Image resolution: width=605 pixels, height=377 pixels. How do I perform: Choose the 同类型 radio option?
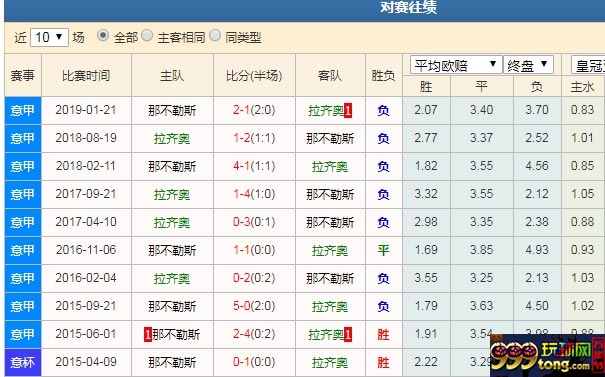coord(215,36)
